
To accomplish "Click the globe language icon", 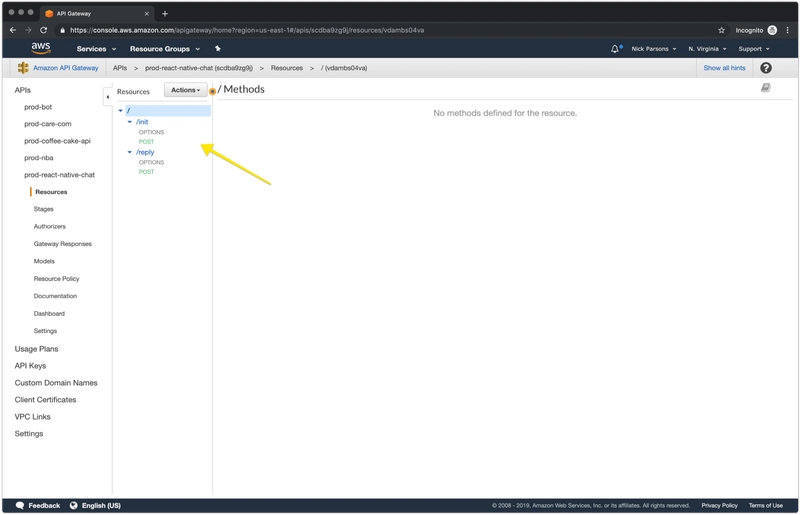I will [x=73, y=505].
